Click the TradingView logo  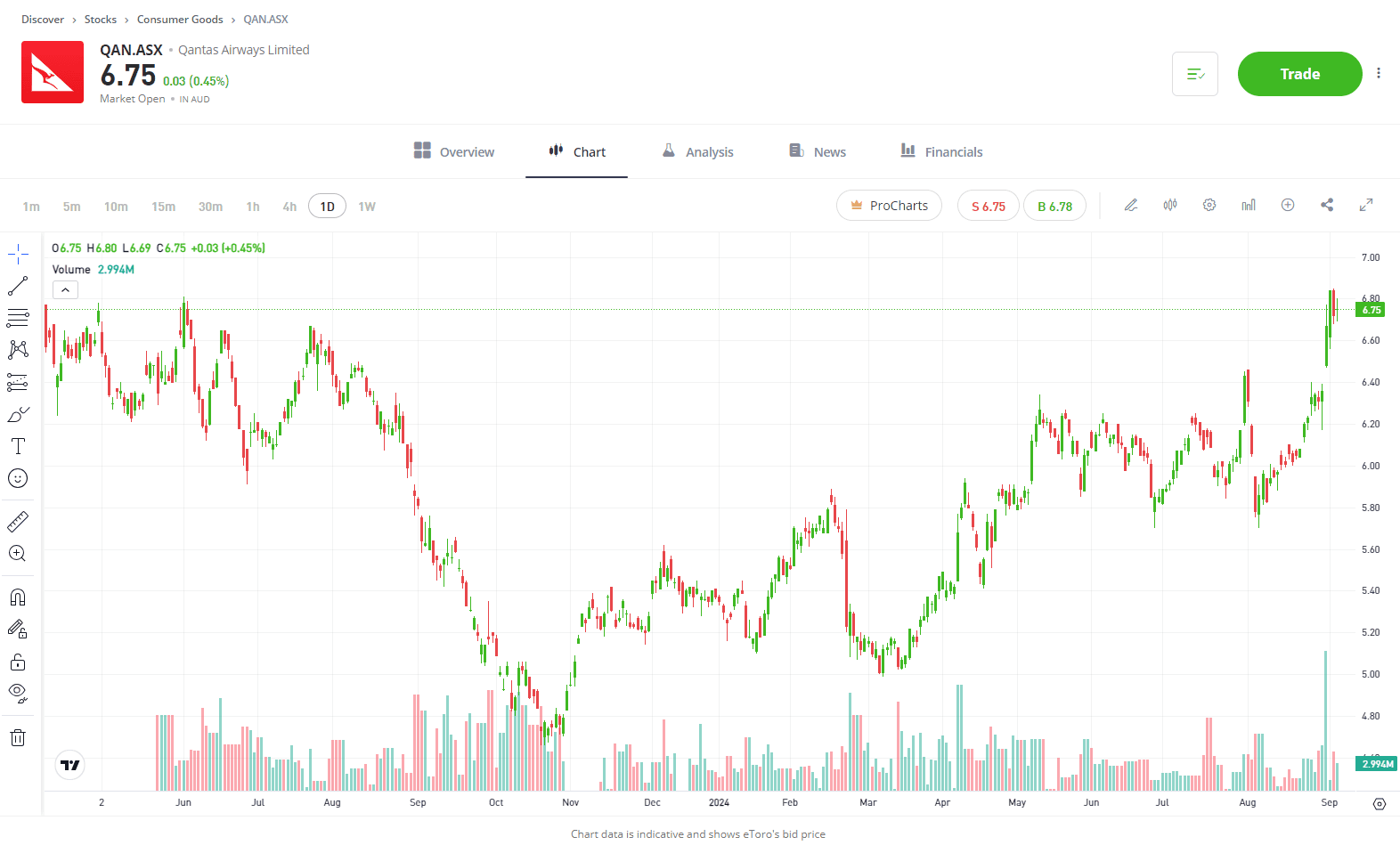coord(70,765)
